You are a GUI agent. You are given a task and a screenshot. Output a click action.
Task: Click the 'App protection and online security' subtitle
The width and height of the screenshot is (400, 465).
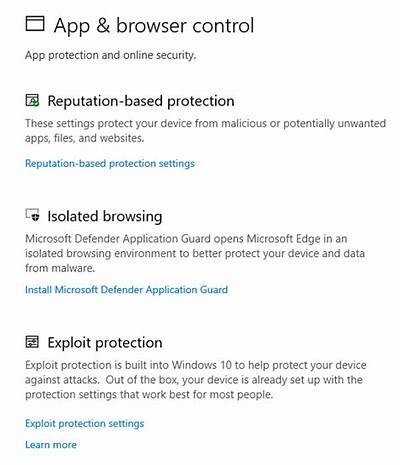(111, 55)
